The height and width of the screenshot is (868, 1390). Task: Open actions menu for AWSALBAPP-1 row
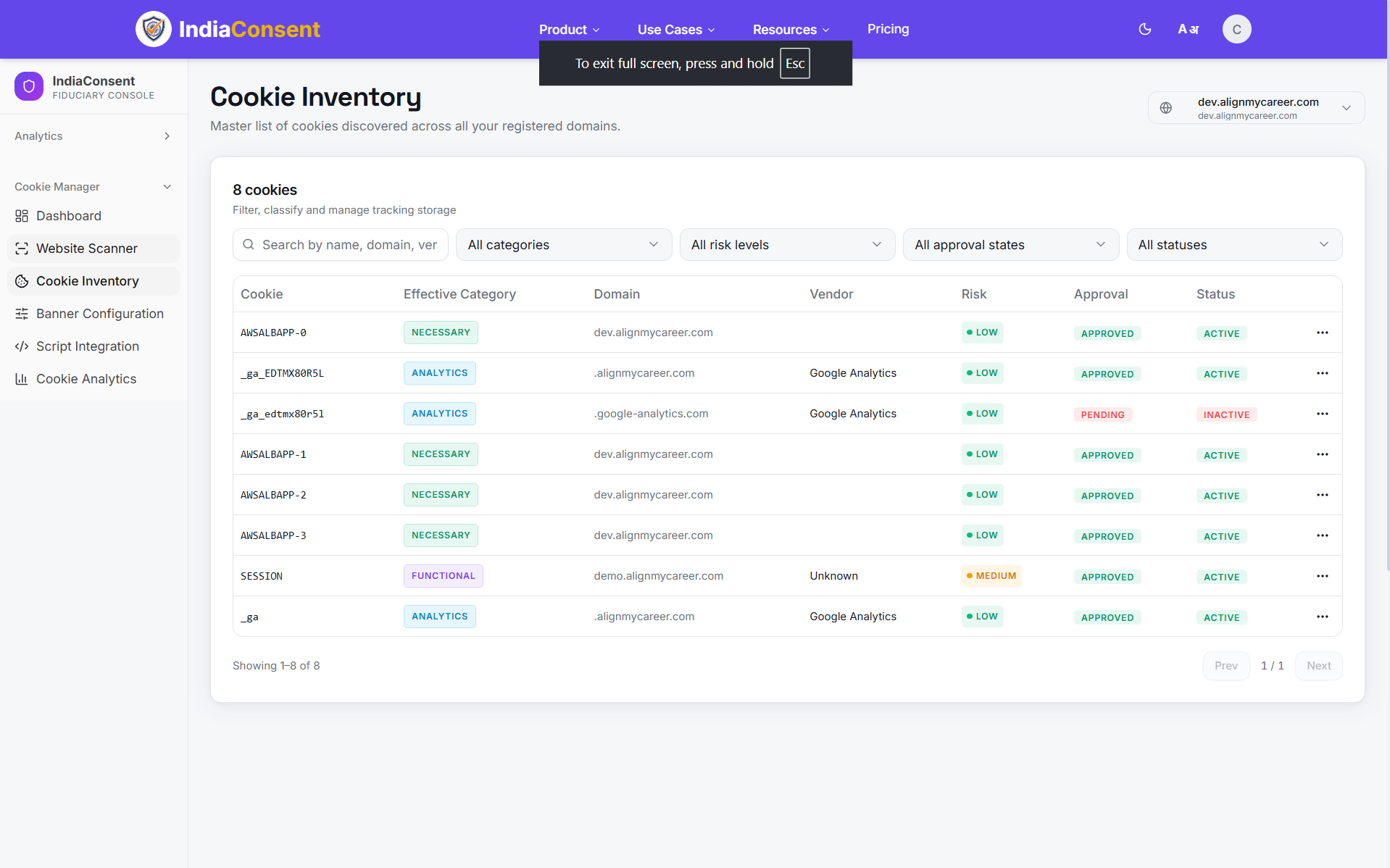(1323, 454)
